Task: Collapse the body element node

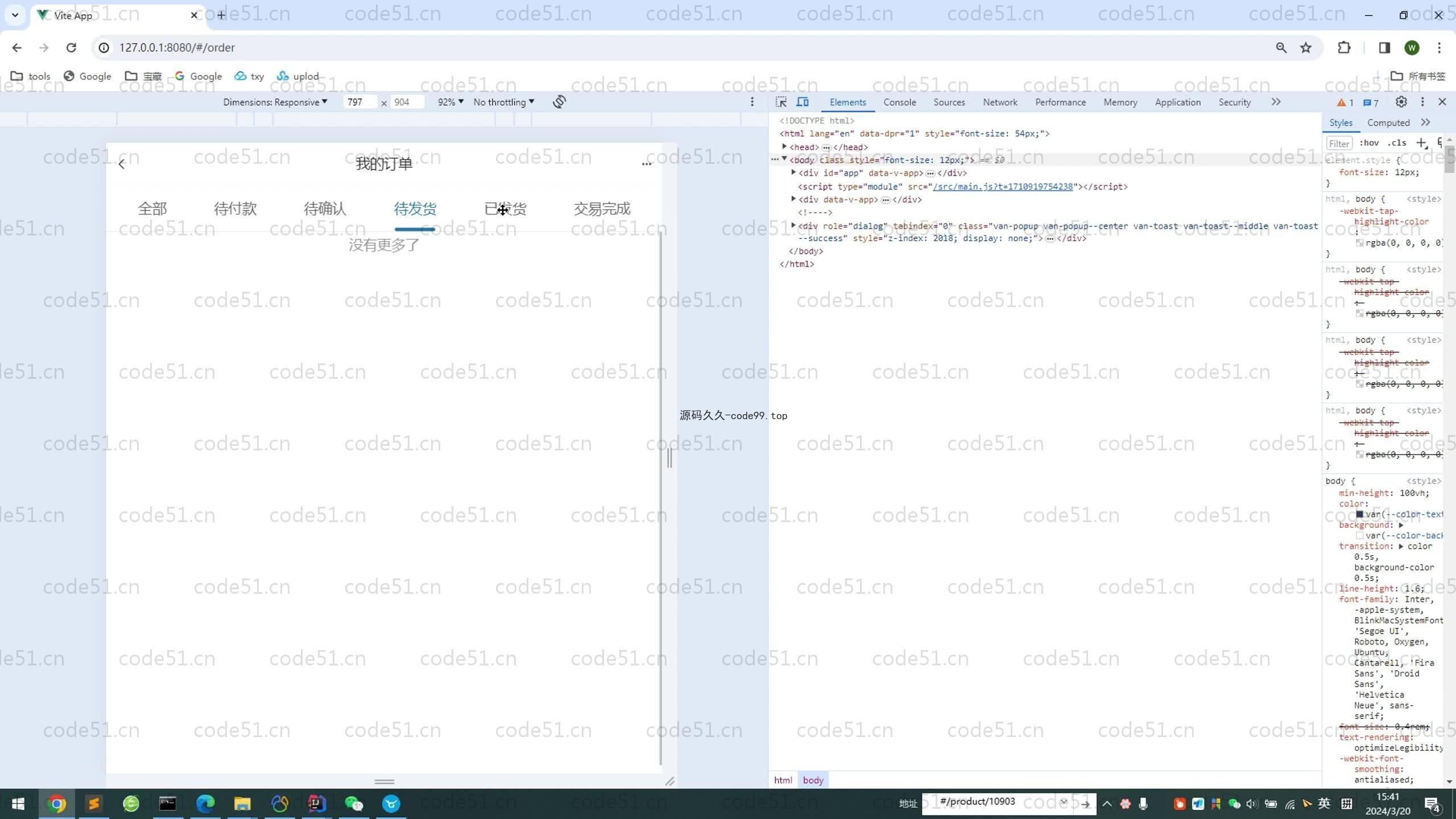Action: tap(784, 159)
